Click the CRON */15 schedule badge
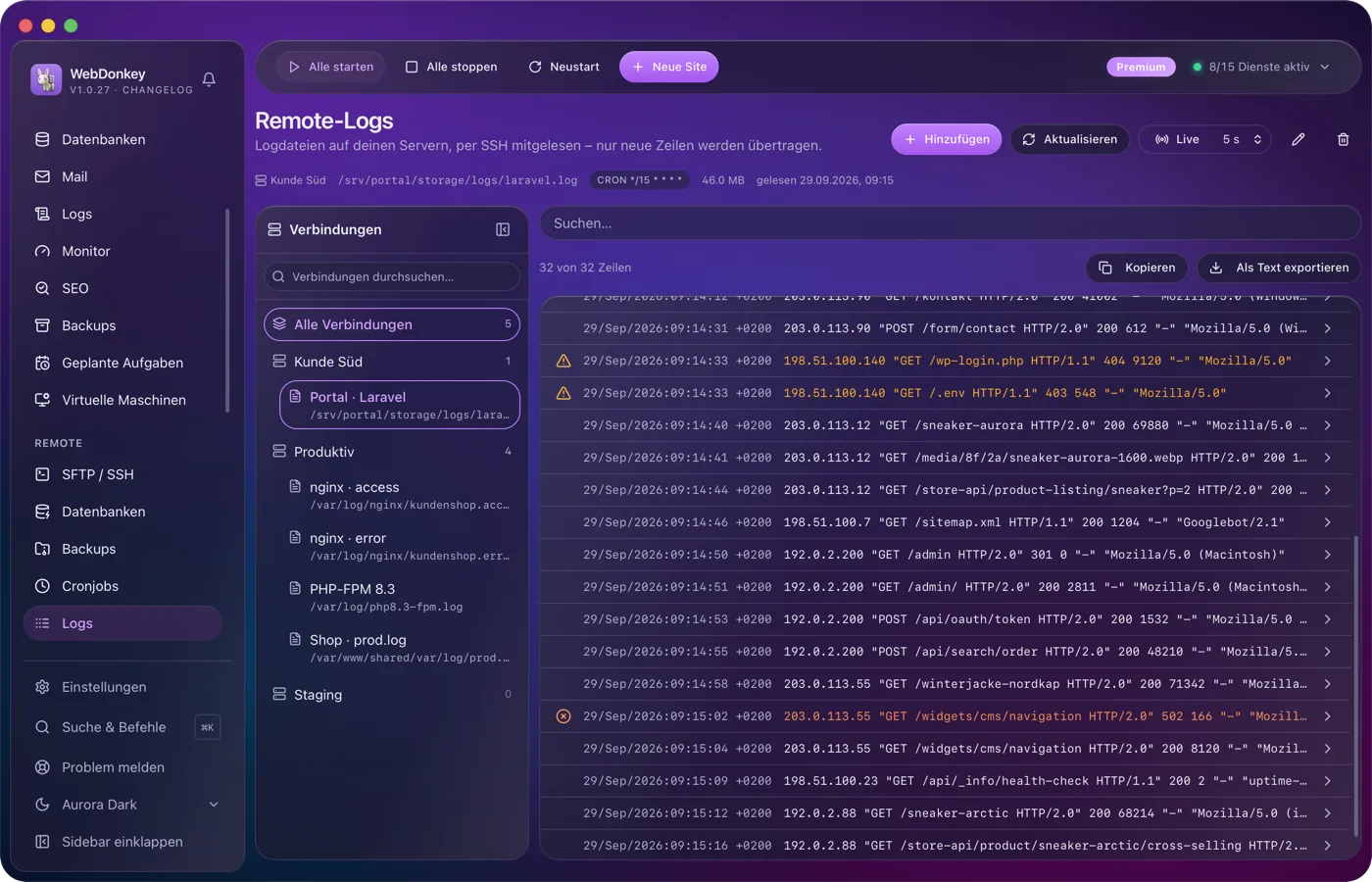 (639, 180)
